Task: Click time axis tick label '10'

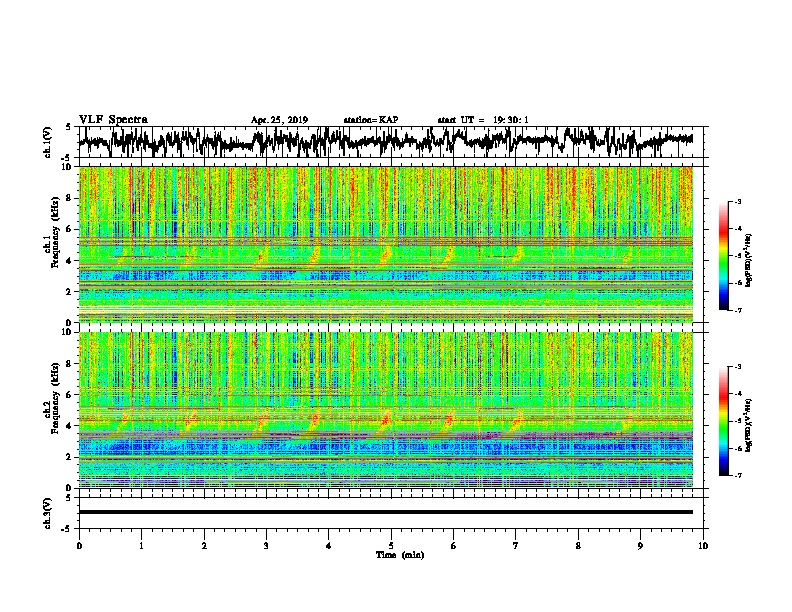Action: (x=703, y=546)
